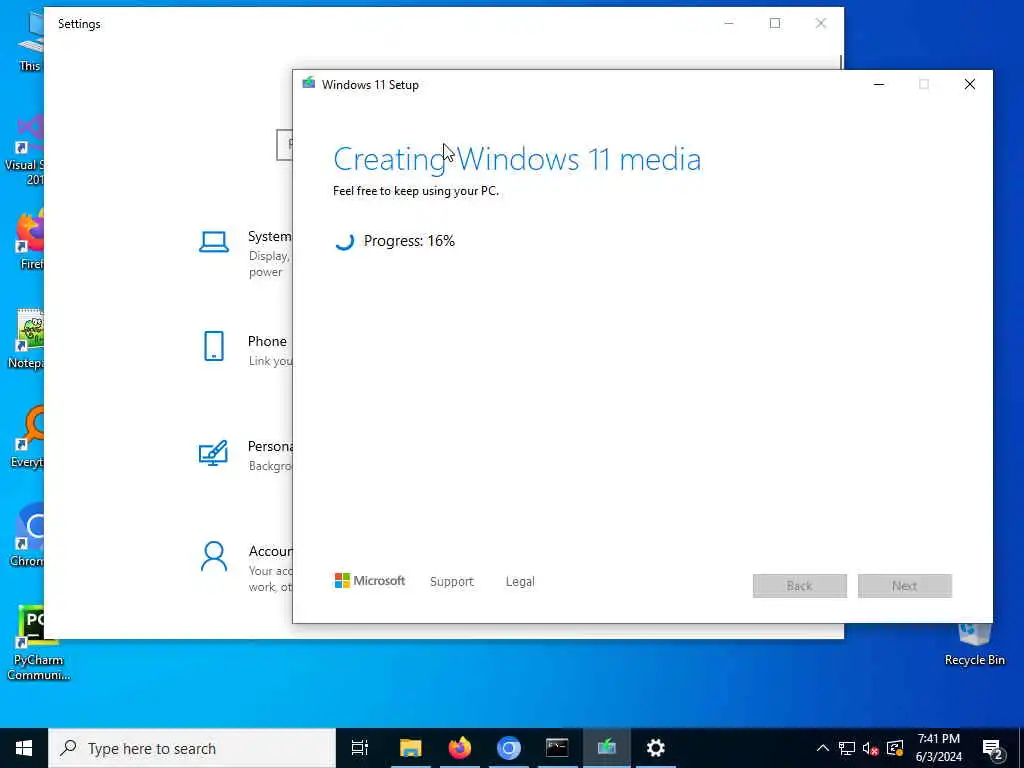Open the Windows Start menu
The image size is (1024, 768).
(x=24, y=748)
